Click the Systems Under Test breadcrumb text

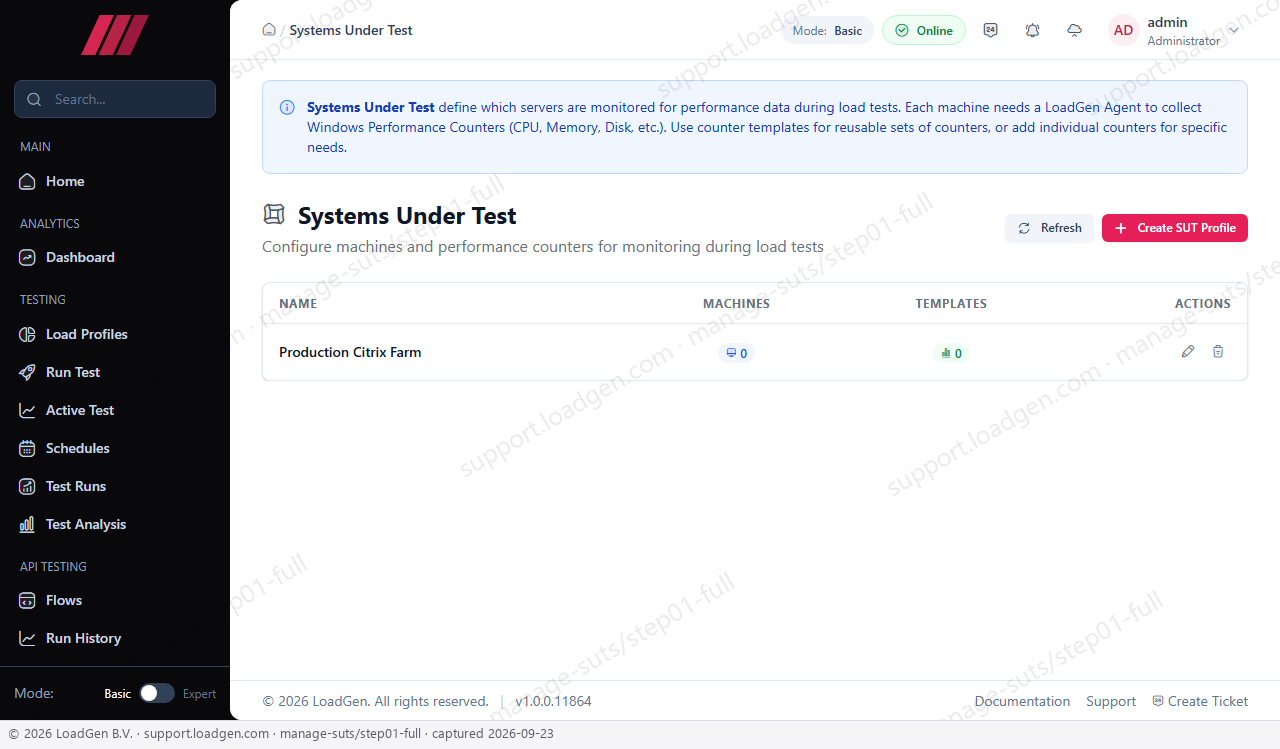(351, 30)
